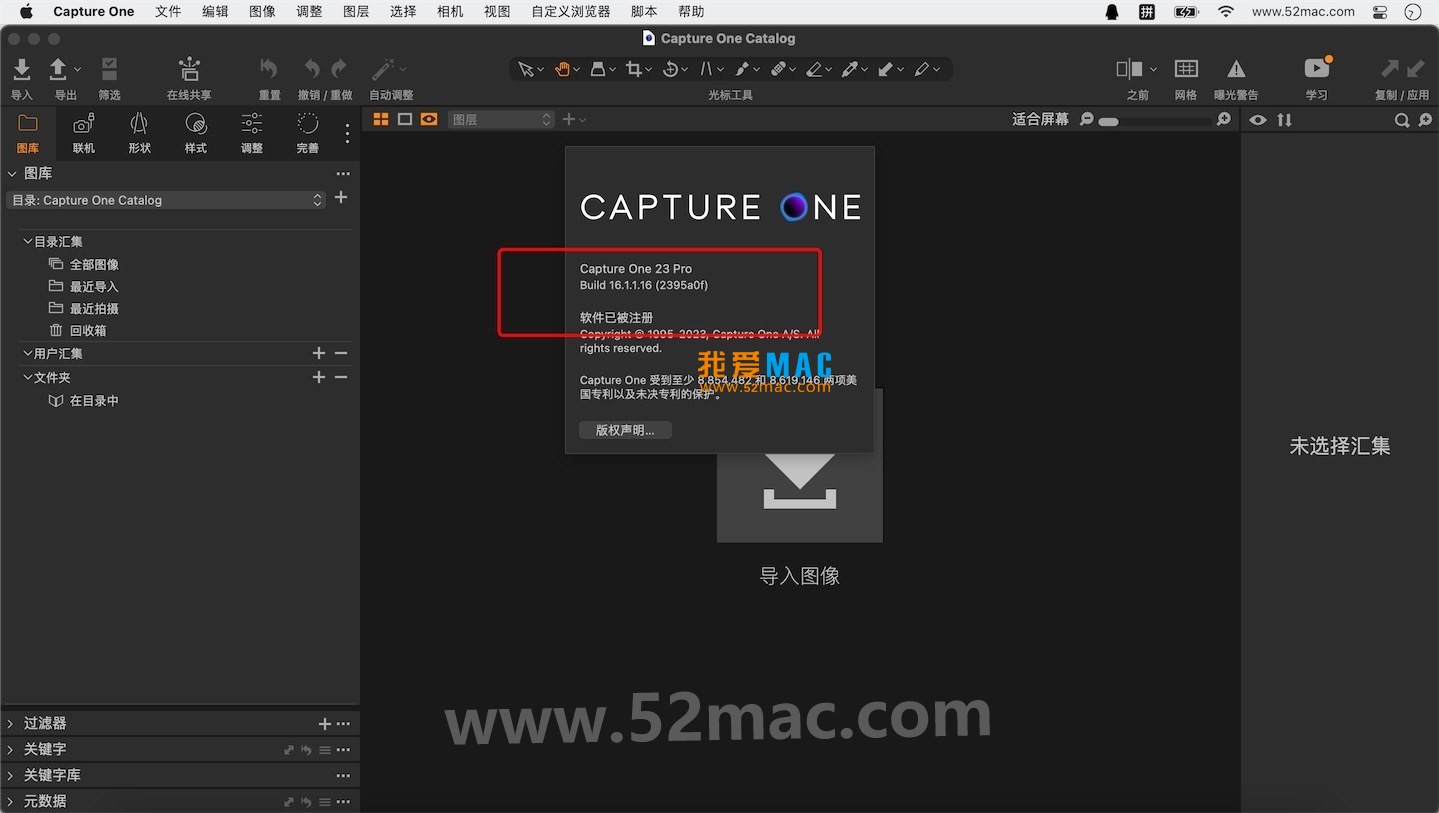Image resolution: width=1439 pixels, height=813 pixels.
Task: Select the Rotate tool in the cursor toolbar
Action: coord(672,68)
